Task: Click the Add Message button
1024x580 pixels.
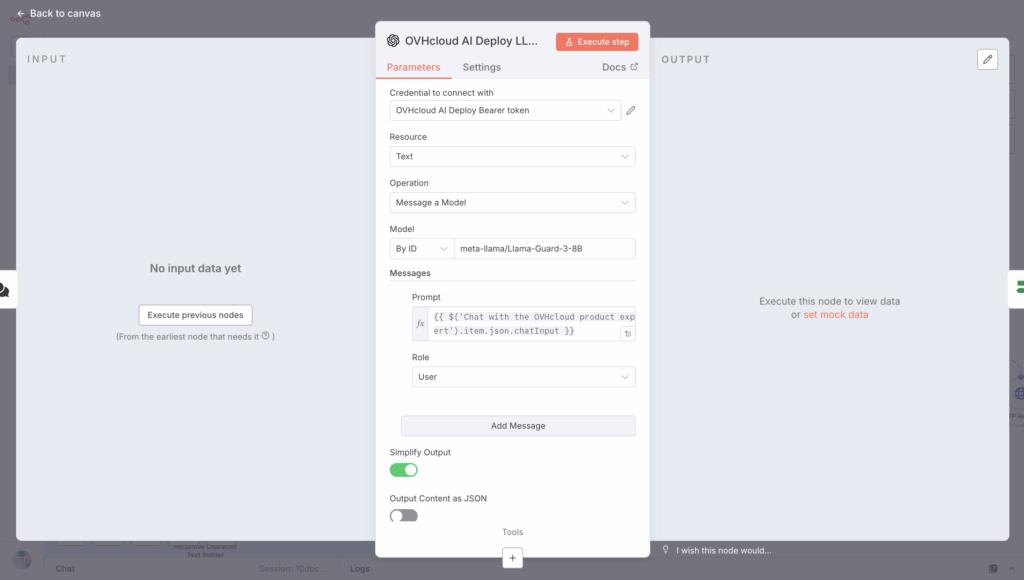Action: coord(518,426)
